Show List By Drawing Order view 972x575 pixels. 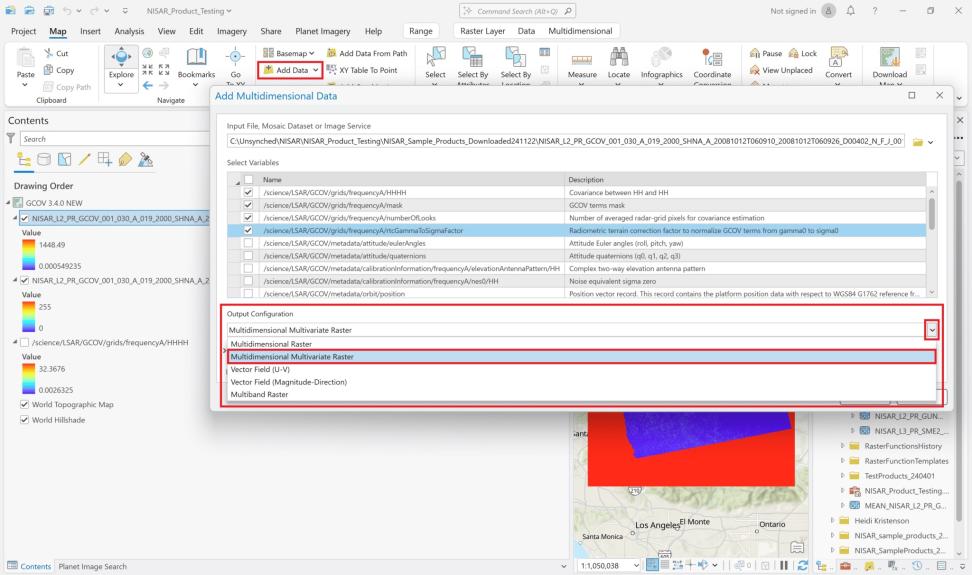[x=24, y=160]
